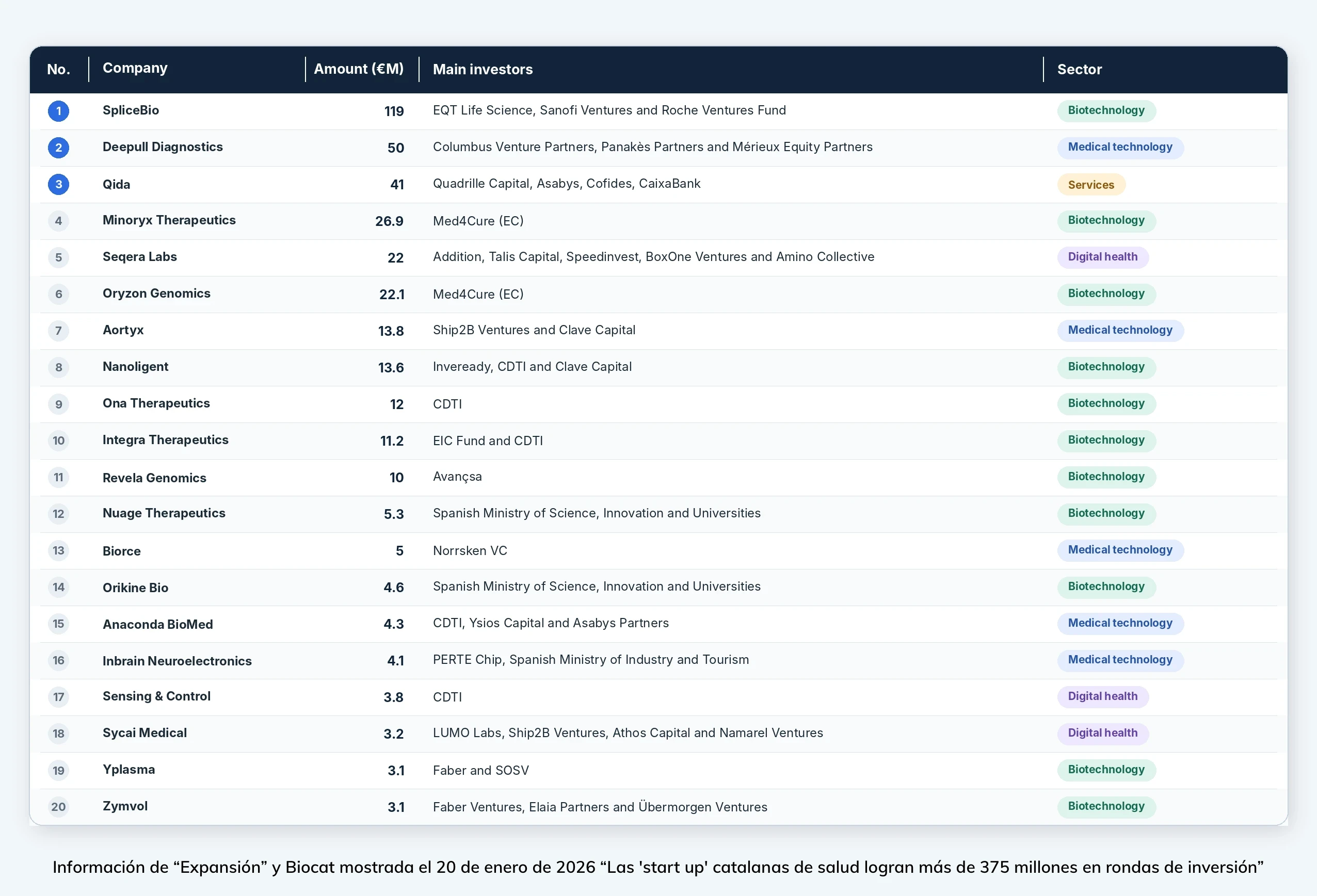Screen dimensions: 1317x896
Task: Click the Expansión and Biocat source caption
Action: click(658, 867)
